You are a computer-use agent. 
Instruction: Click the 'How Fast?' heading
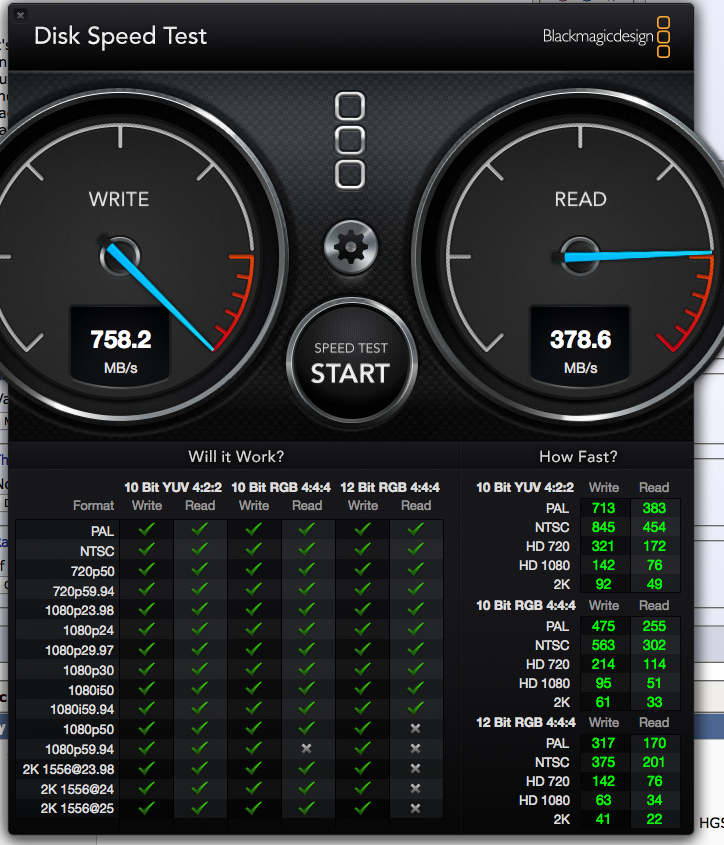578,457
